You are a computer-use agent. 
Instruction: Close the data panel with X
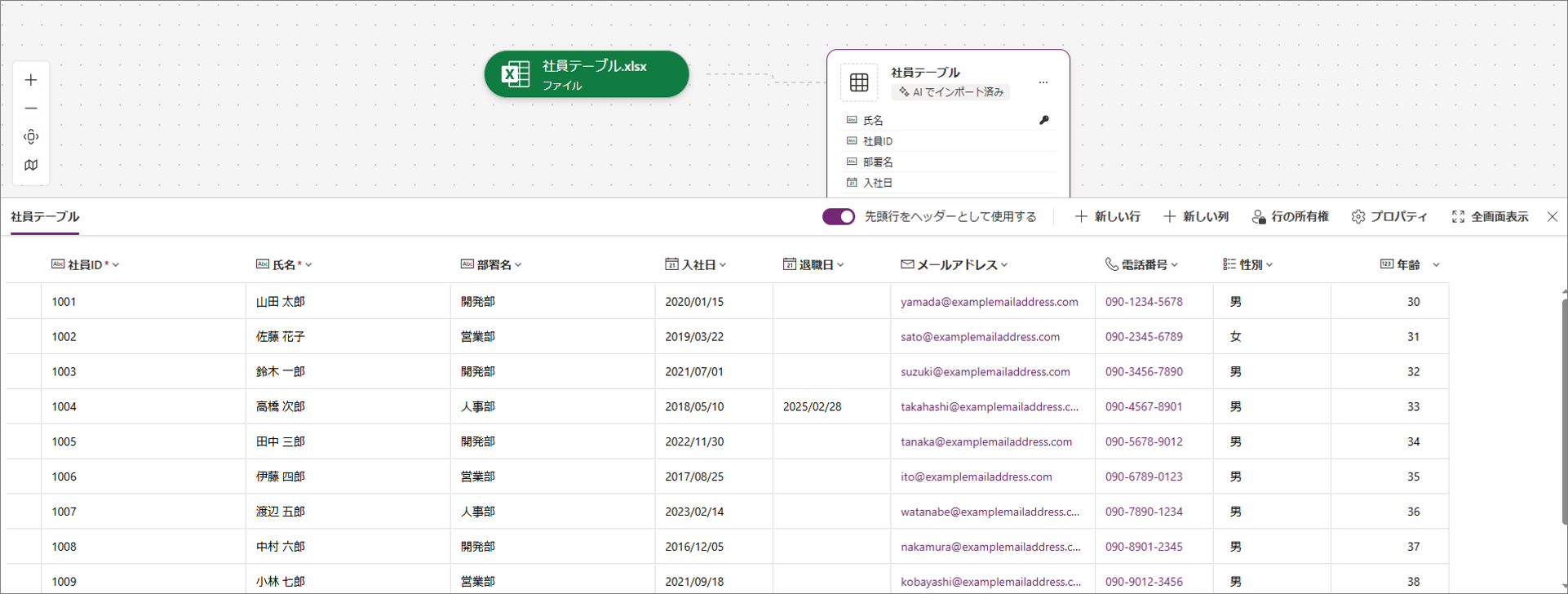1552,217
